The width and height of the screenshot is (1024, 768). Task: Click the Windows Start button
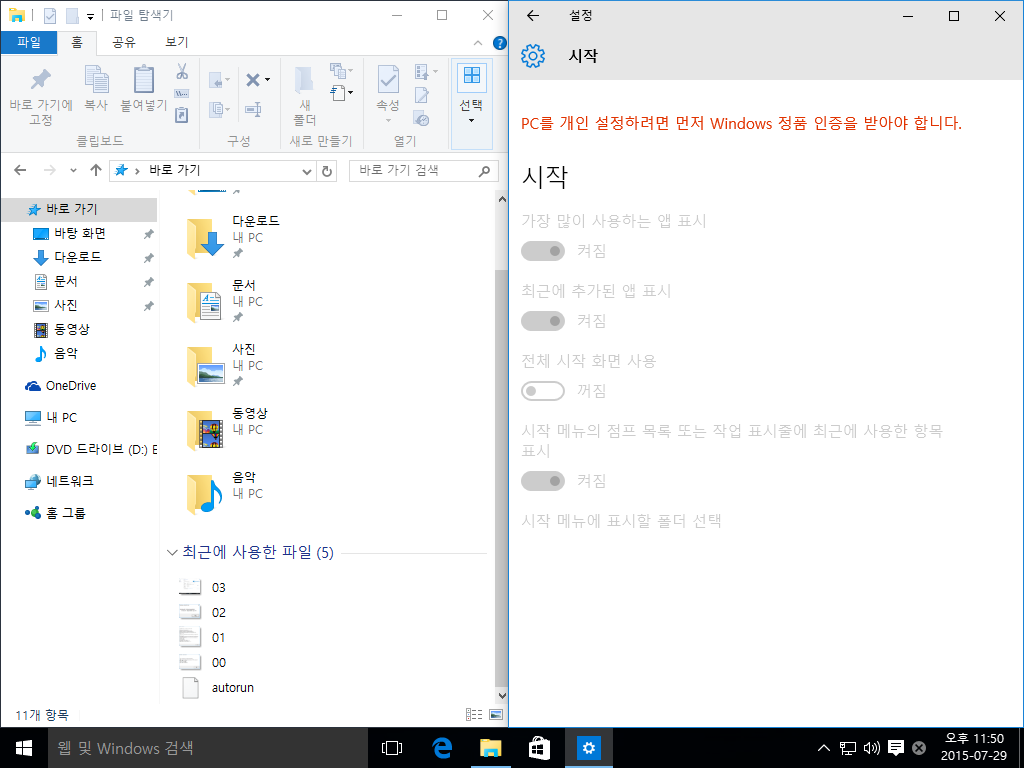tap(24, 748)
